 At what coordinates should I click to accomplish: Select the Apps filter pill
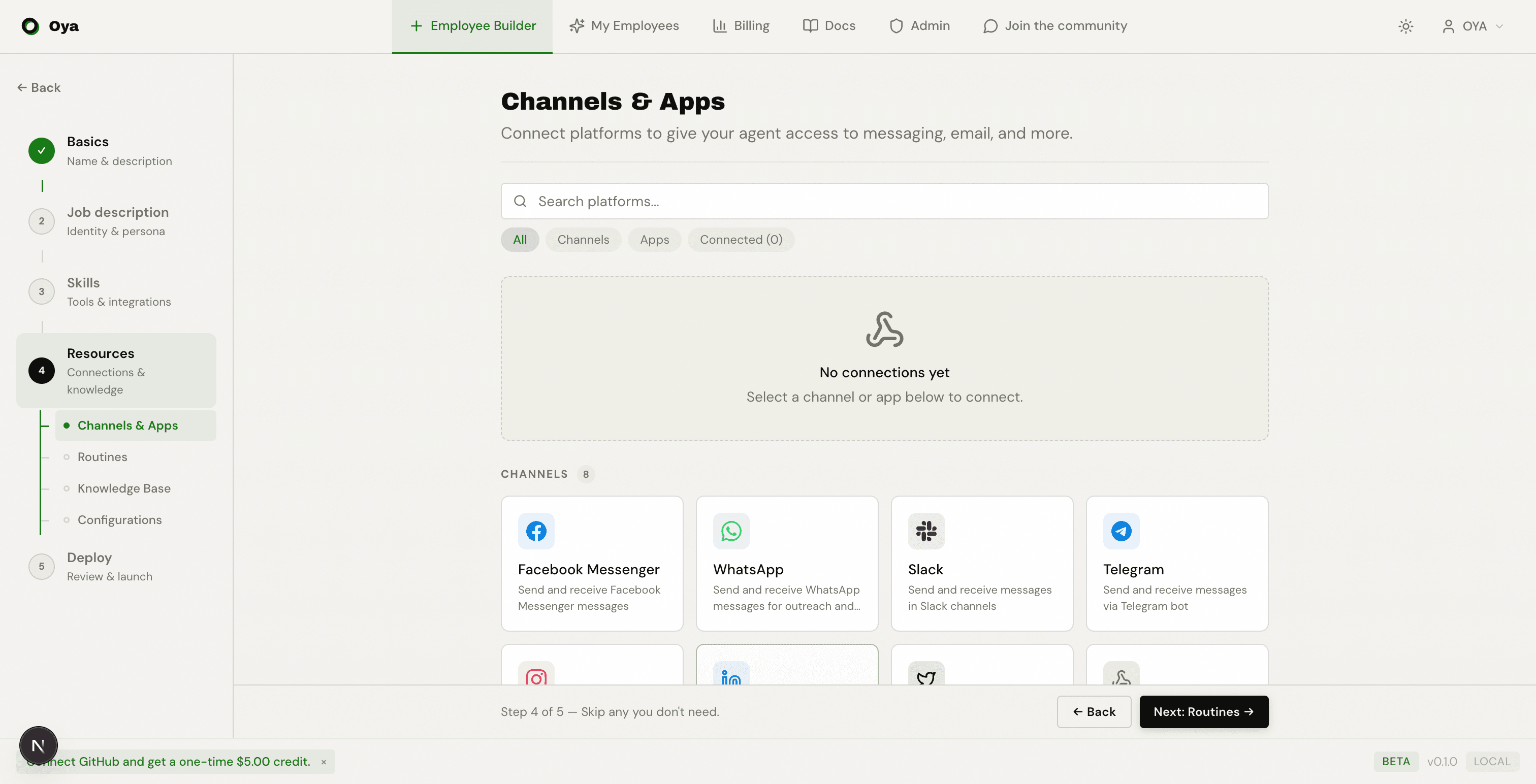tap(654, 239)
